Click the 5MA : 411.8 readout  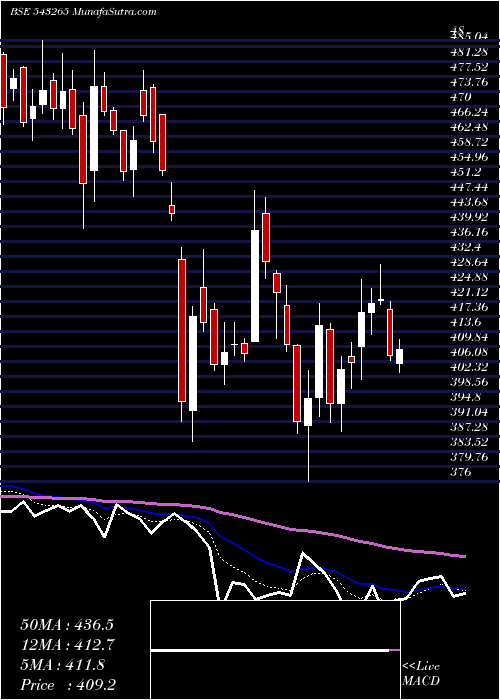(x=62, y=665)
